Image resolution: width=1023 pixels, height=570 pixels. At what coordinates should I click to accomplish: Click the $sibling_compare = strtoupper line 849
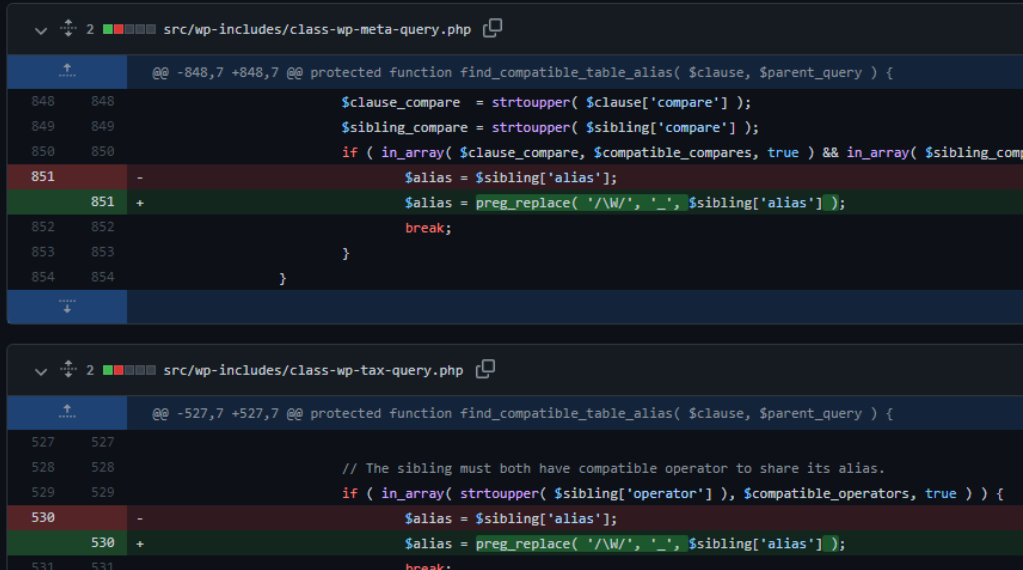550,128
